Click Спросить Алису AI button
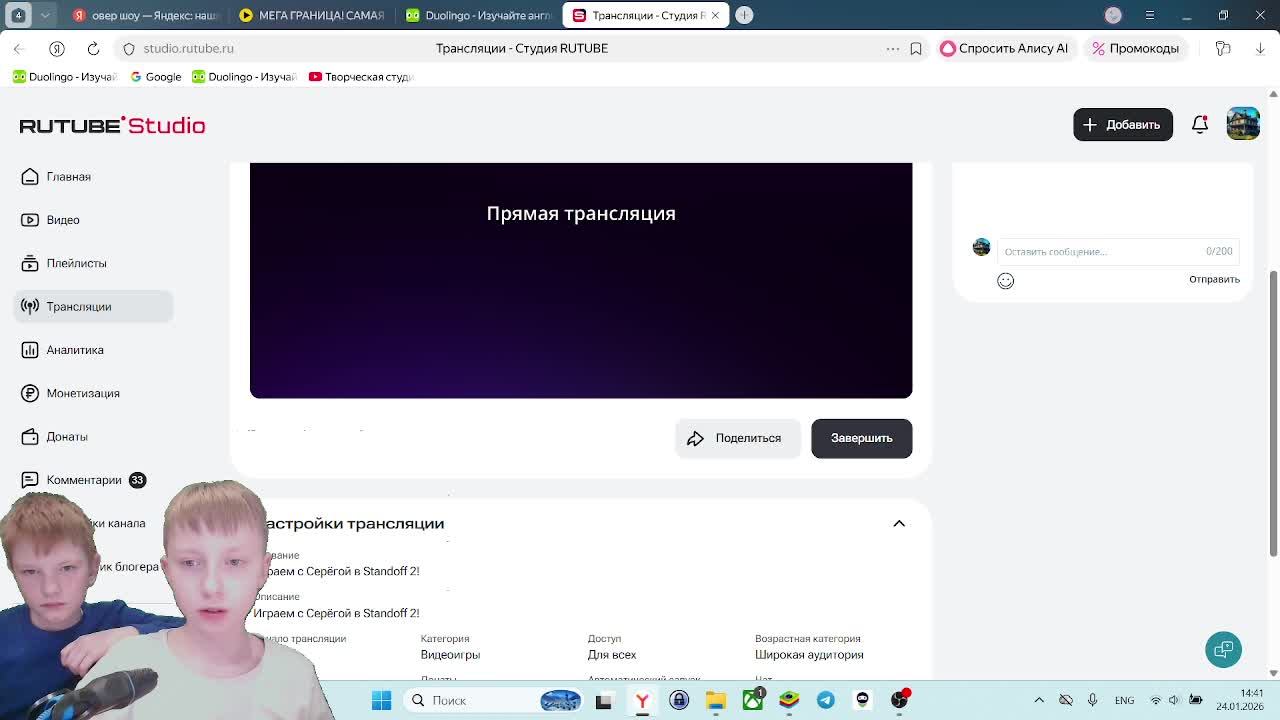The image size is (1280, 720). pyautogui.click(x=1005, y=48)
